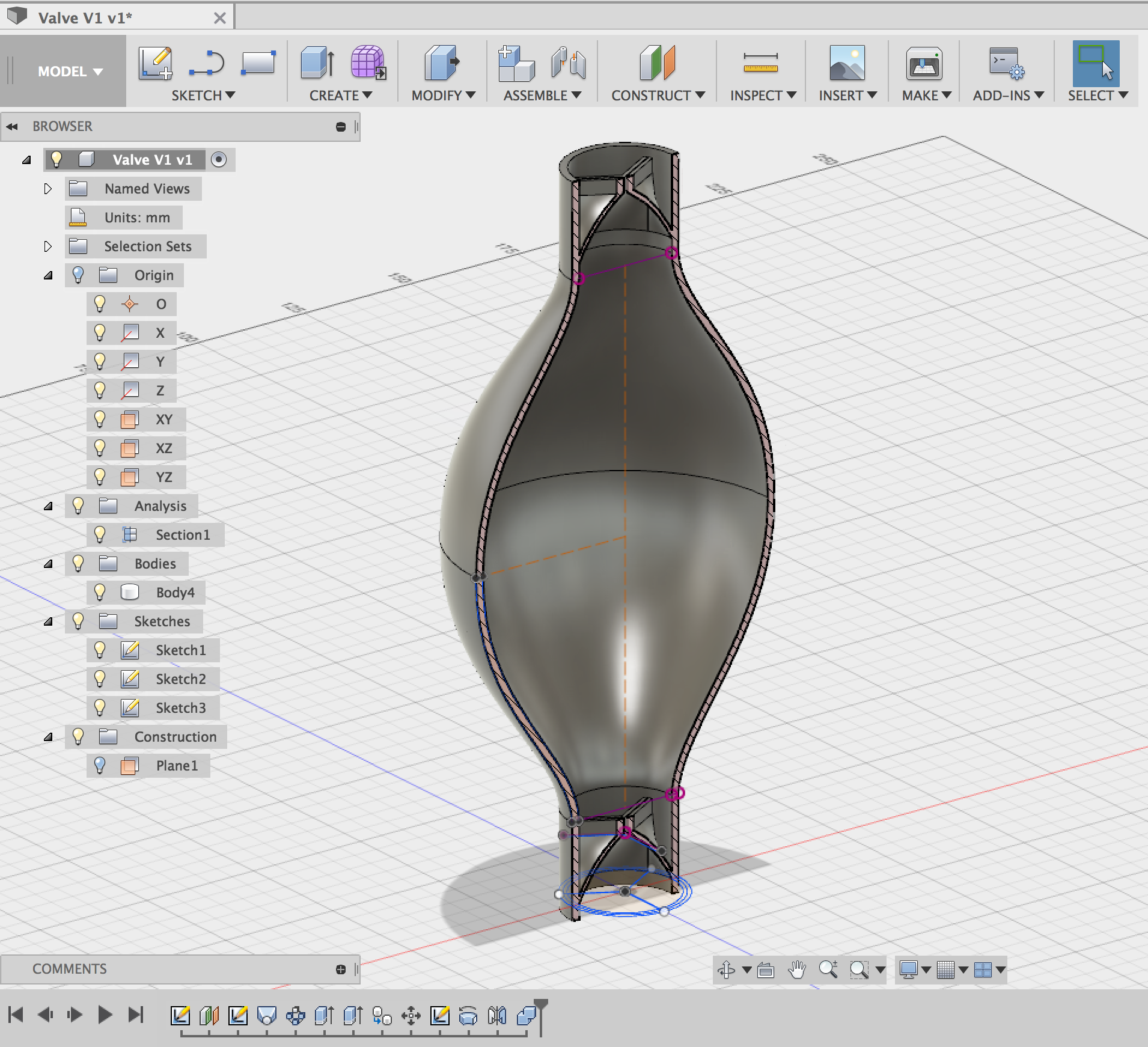Click the image icon above INSERT
Screen dimensions: 1148x1047
pyautogui.click(x=847, y=63)
